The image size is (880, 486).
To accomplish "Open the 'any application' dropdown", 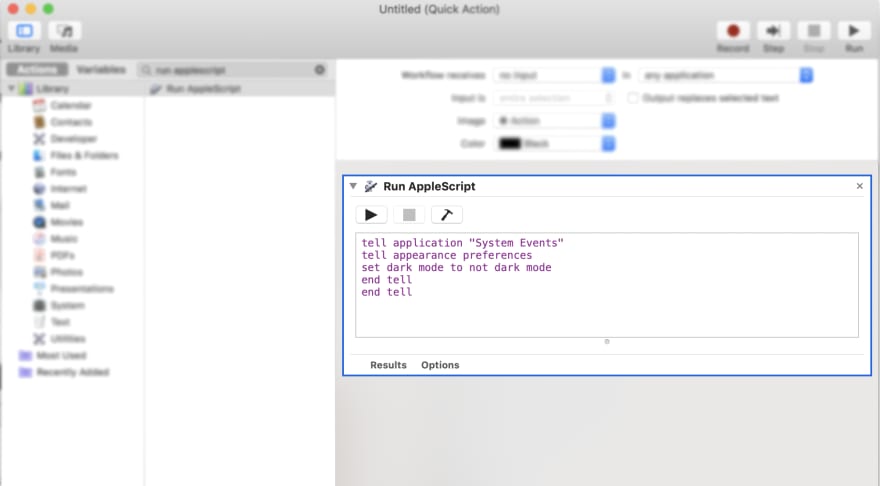I will coord(726,75).
